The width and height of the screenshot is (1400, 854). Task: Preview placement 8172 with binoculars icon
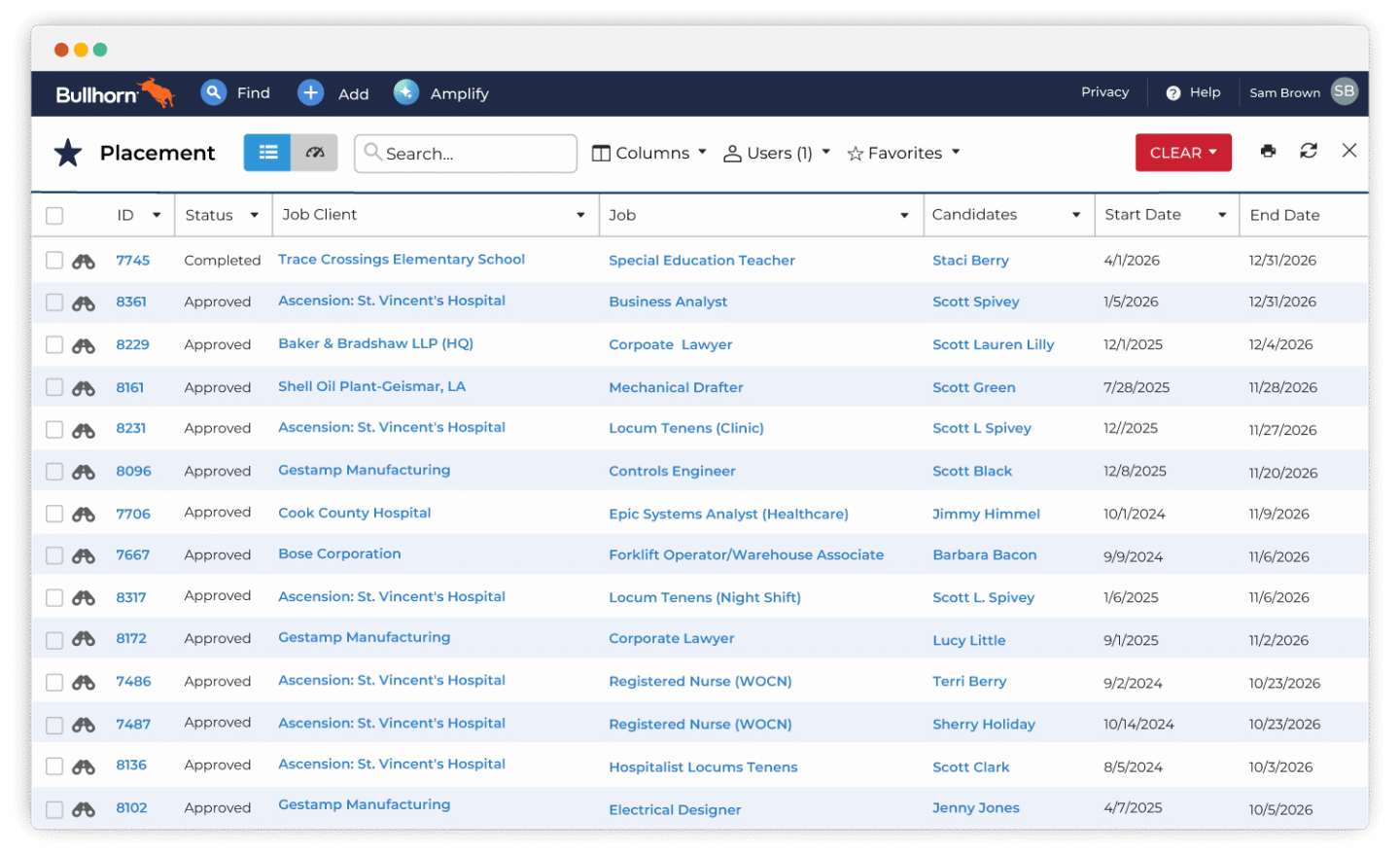tap(84, 639)
